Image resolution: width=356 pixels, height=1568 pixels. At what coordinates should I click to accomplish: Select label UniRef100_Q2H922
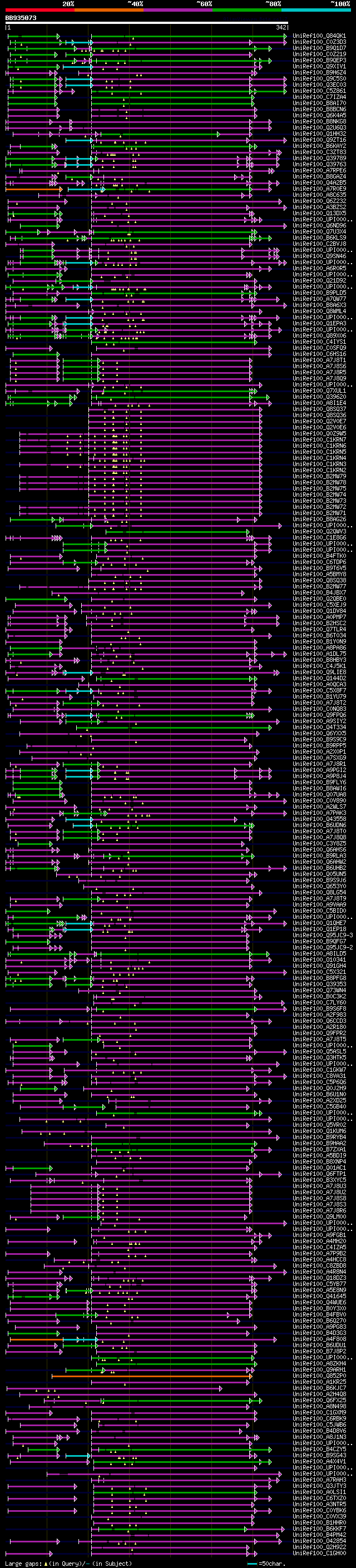(x=319, y=1547)
